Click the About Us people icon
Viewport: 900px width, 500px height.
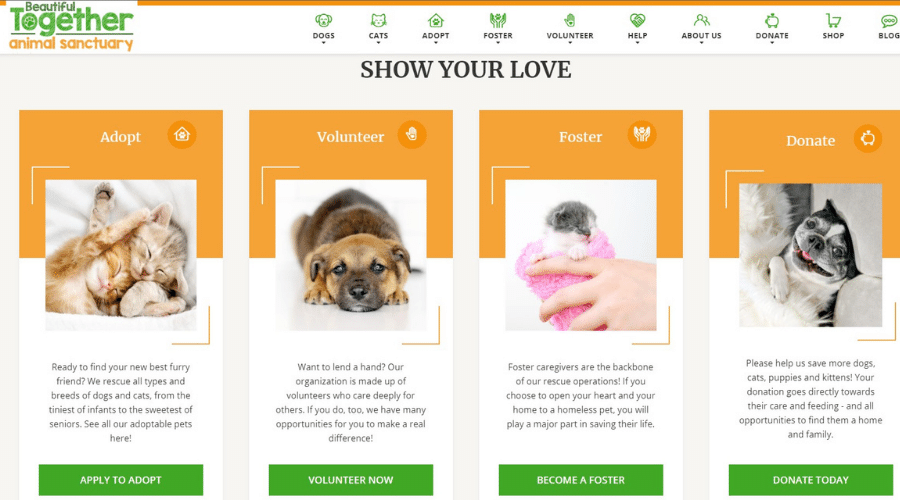pyautogui.click(x=701, y=21)
